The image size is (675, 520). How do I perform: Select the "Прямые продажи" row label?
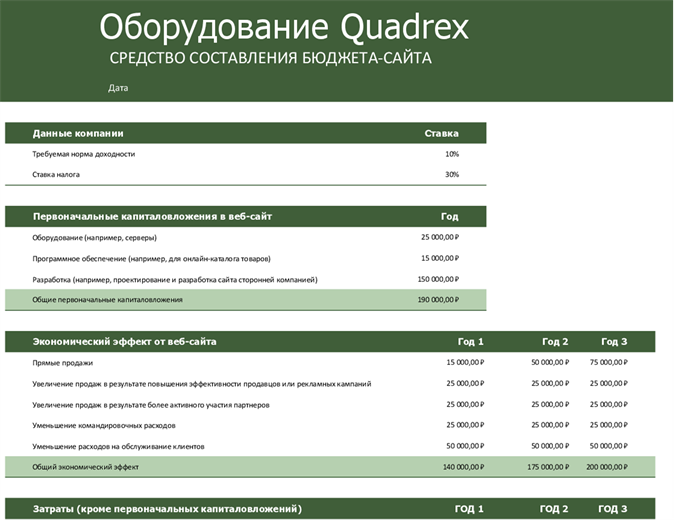62,363
